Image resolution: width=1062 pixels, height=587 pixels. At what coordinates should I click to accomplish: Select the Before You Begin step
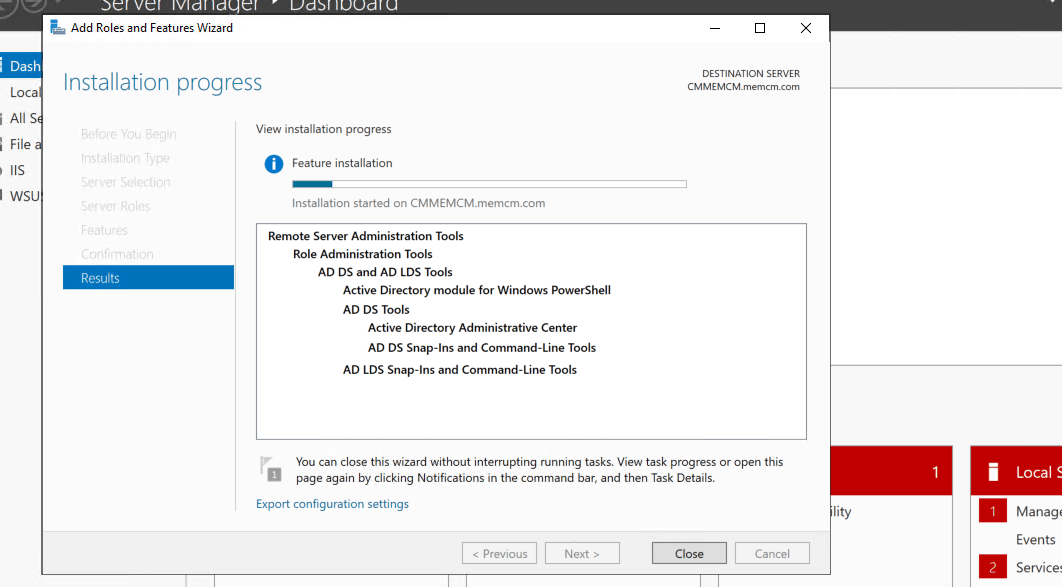[x=129, y=134]
